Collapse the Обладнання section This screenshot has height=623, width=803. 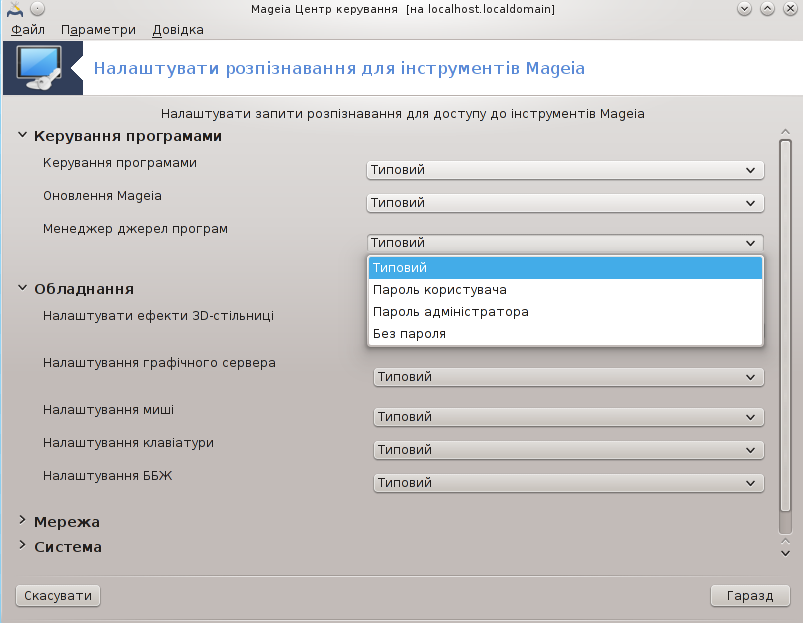(22, 288)
